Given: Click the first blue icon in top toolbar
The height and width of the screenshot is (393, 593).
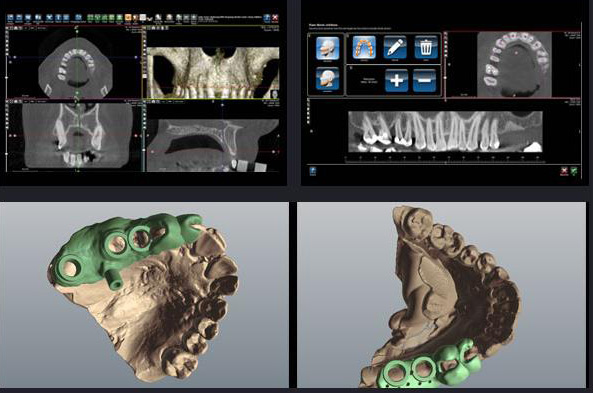Looking at the screenshot, I should (x=10, y=17).
